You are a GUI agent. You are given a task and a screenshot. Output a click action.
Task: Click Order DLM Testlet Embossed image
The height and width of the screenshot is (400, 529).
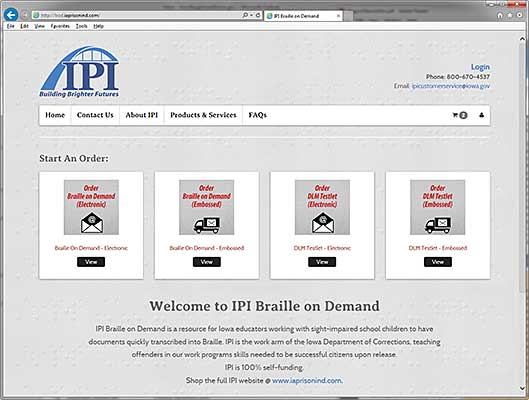[x=438, y=207]
